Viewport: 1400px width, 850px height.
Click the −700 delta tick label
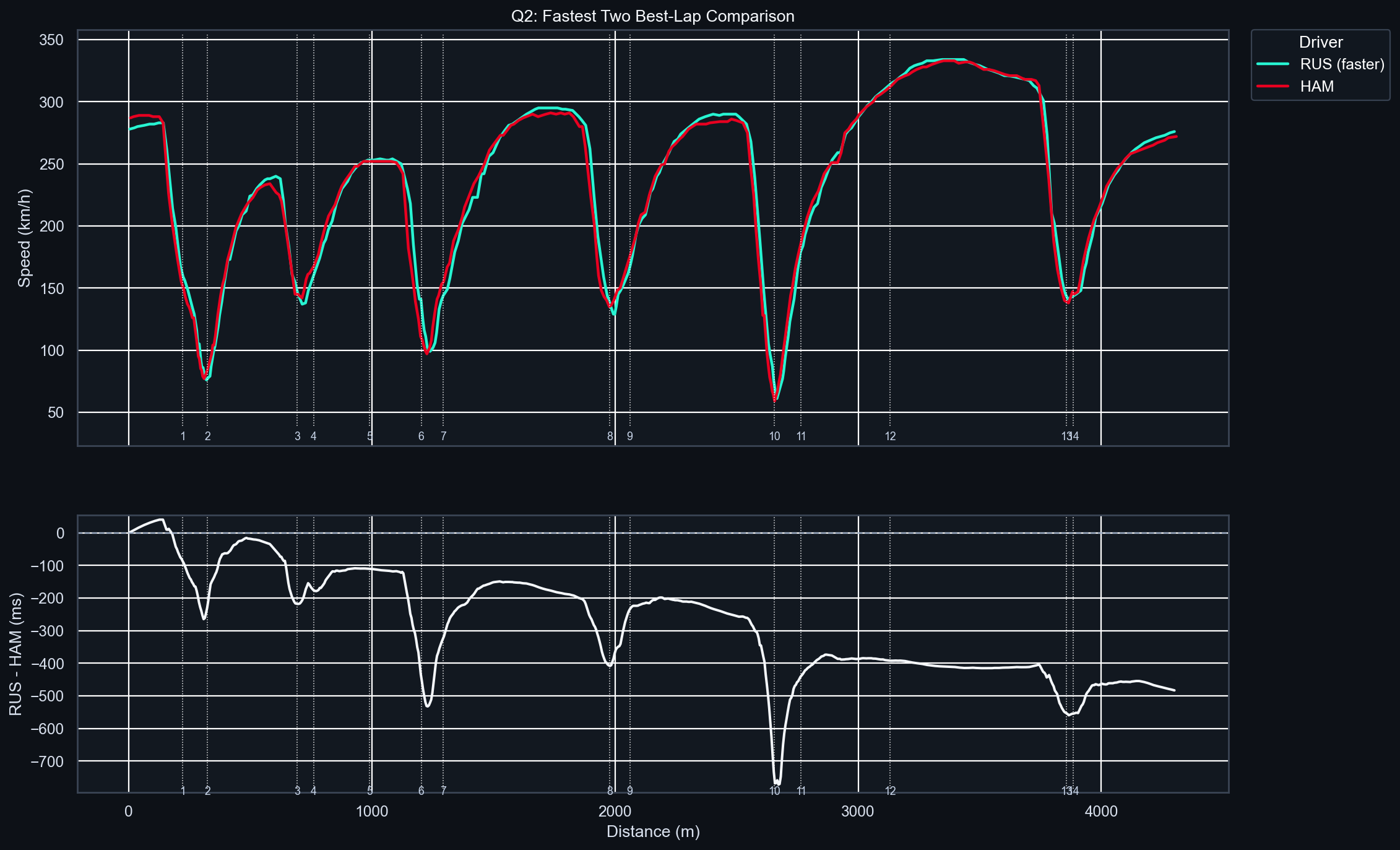47,761
